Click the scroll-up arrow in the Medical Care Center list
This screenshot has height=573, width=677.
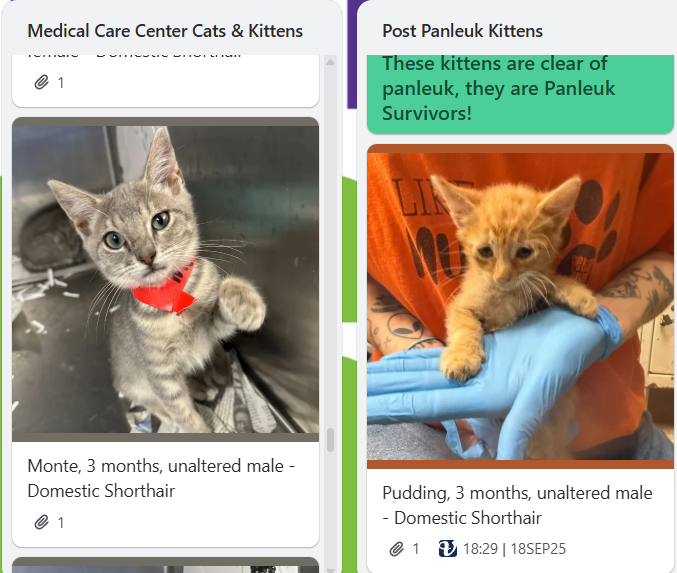[x=330, y=62]
